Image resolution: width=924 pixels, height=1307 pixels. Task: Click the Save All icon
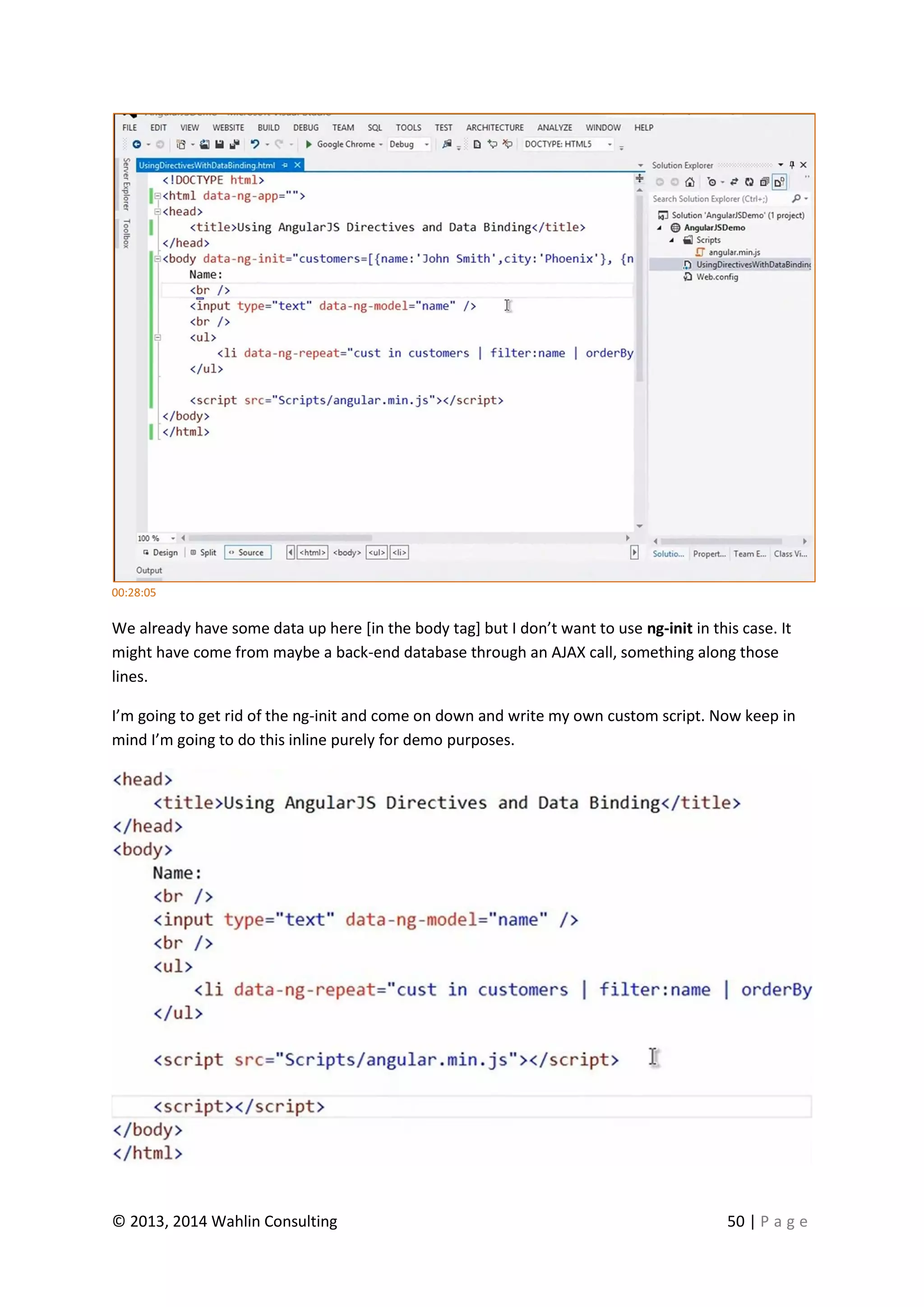[234, 144]
